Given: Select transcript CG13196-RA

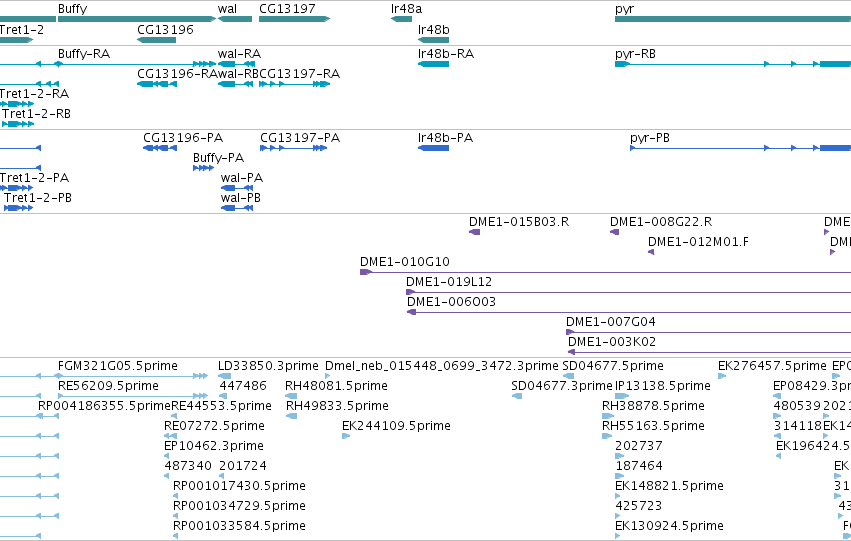Looking at the screenshot, I should click(157, 84).
